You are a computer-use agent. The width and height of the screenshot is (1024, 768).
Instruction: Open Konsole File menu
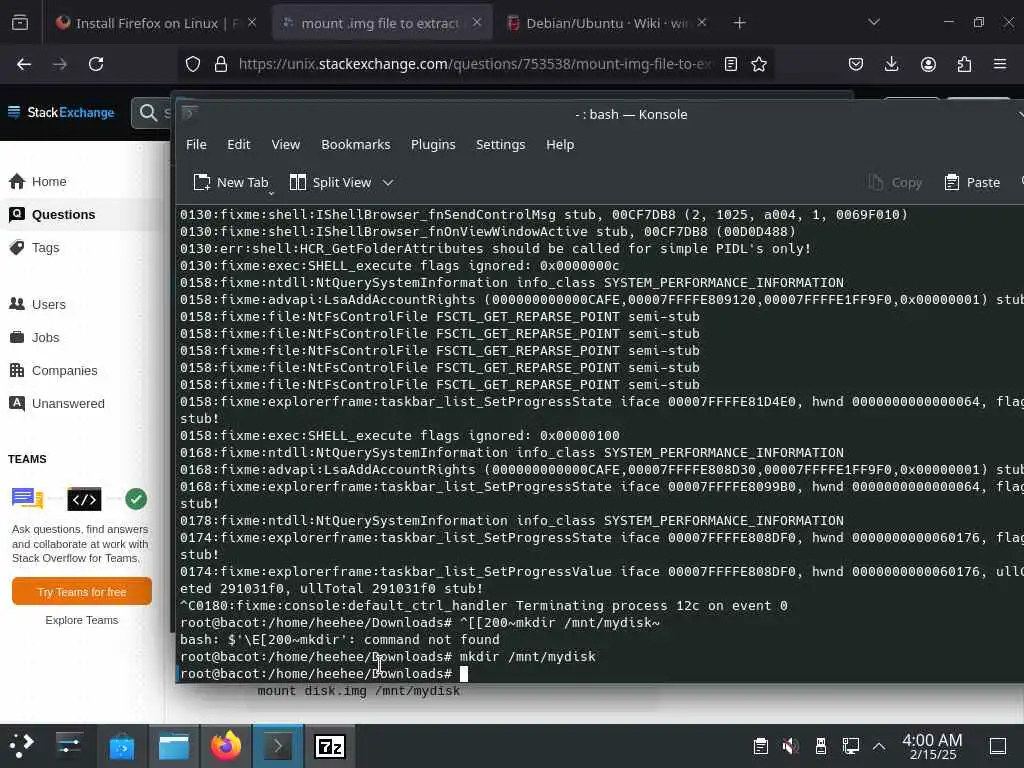point(196,144)
